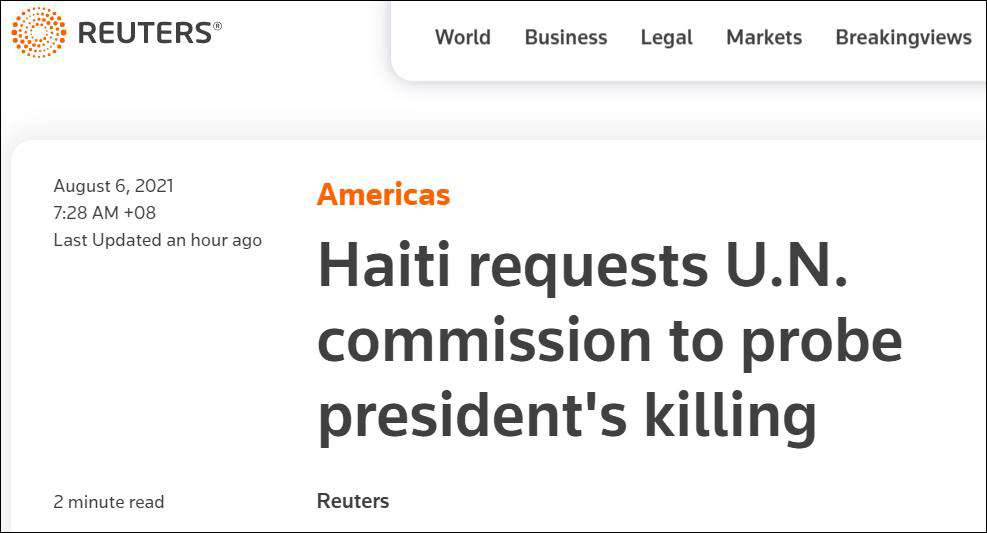Screen dimensions: 987x533
Task: Click the Reuters author byline
Action: [353, 501]
